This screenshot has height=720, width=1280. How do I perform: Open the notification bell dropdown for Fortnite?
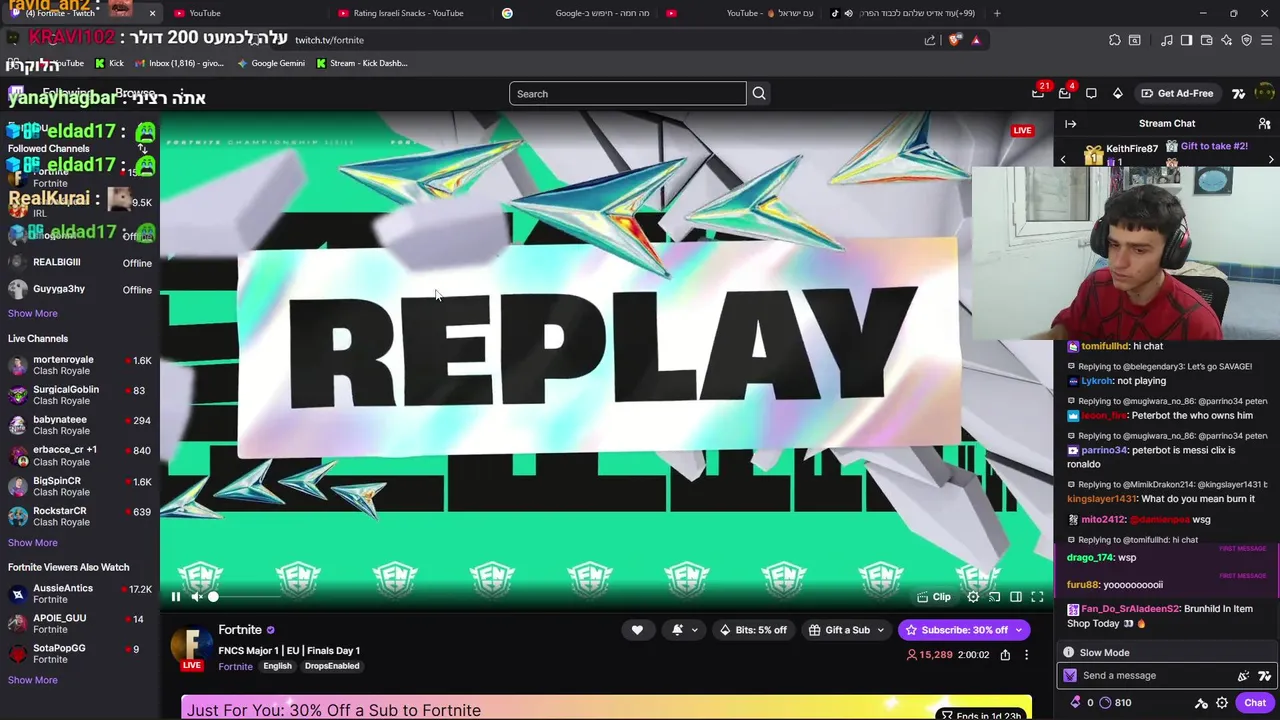[x=685, y=630]
